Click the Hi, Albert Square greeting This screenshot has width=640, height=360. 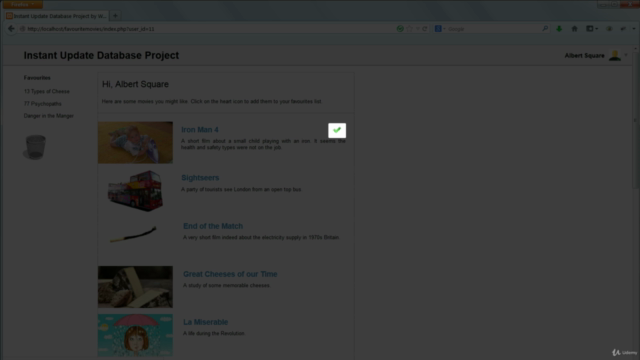point(135,84)
